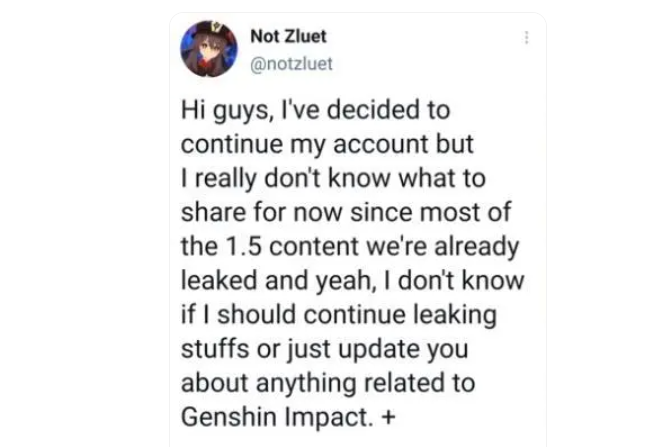Open the three-dot more options menu
Screen dimensions: 671x447
(526, 37)
